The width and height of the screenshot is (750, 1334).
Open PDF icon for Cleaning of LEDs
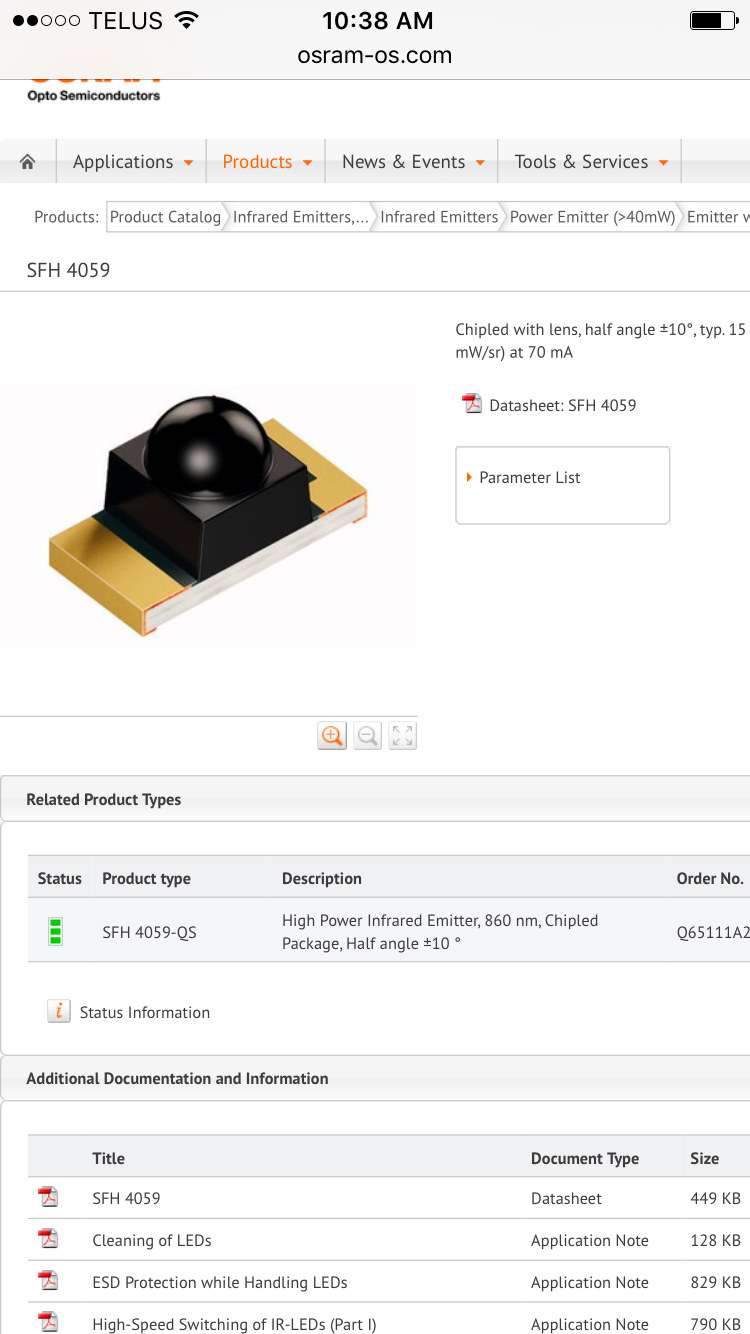click(x=48, y=1239)
